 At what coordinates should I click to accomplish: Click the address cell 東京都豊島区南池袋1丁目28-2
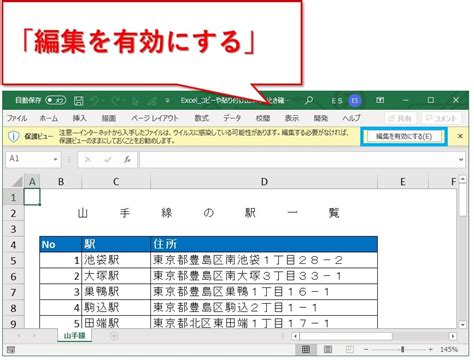coord(264,260)
